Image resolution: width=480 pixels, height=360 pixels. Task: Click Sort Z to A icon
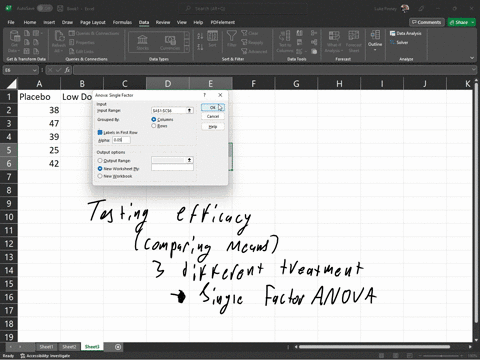[200, 47]
